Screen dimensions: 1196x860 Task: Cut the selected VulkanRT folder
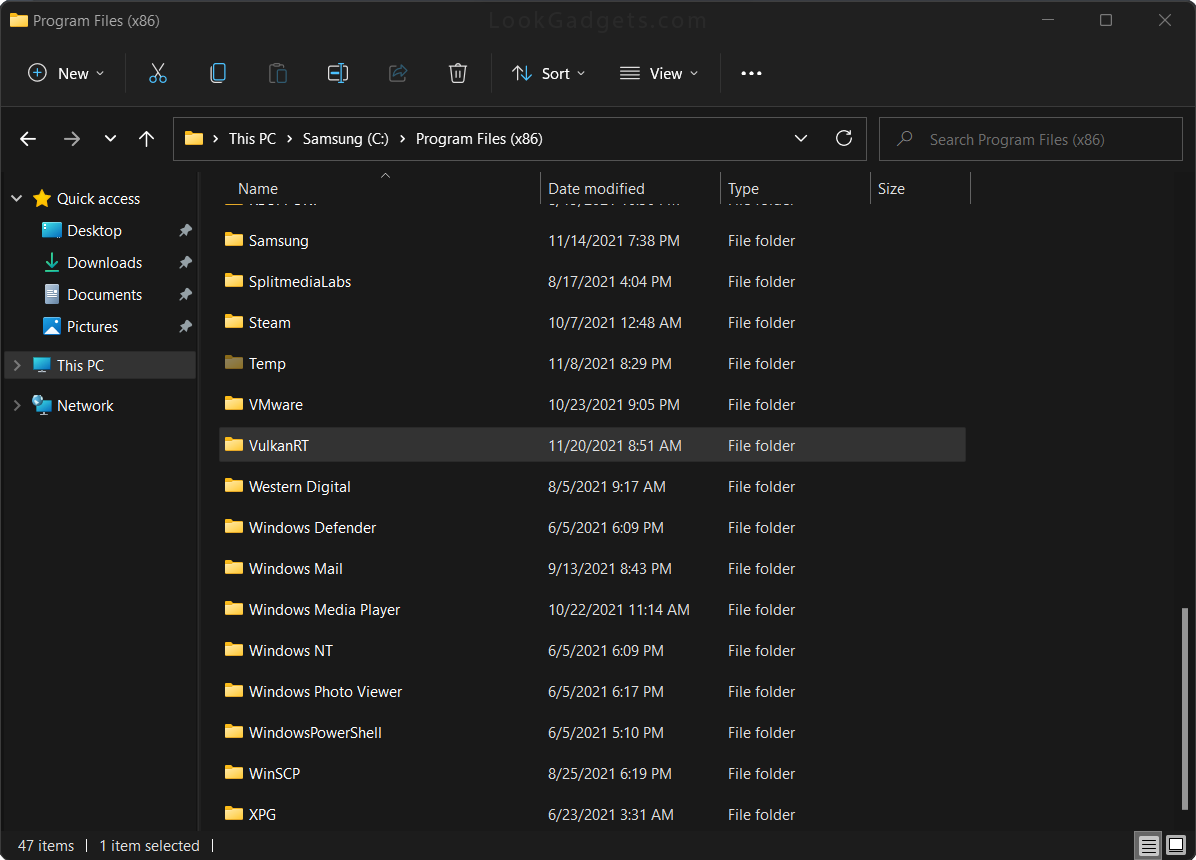coord(158,72)
